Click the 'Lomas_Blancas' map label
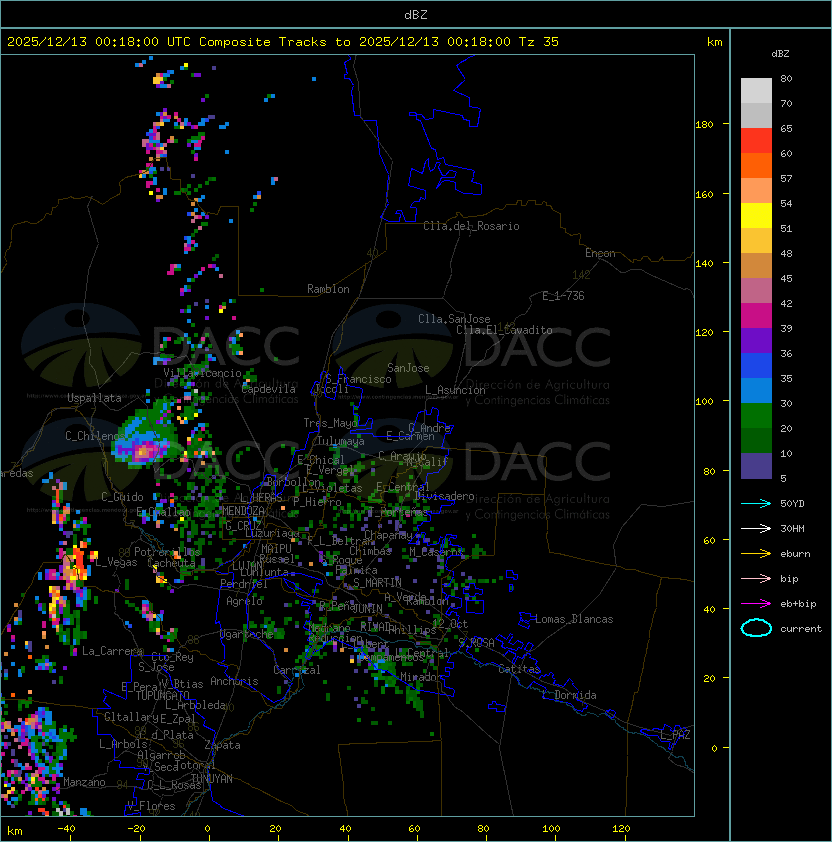Viewport: 832px width, 842px height. (574, 619)
